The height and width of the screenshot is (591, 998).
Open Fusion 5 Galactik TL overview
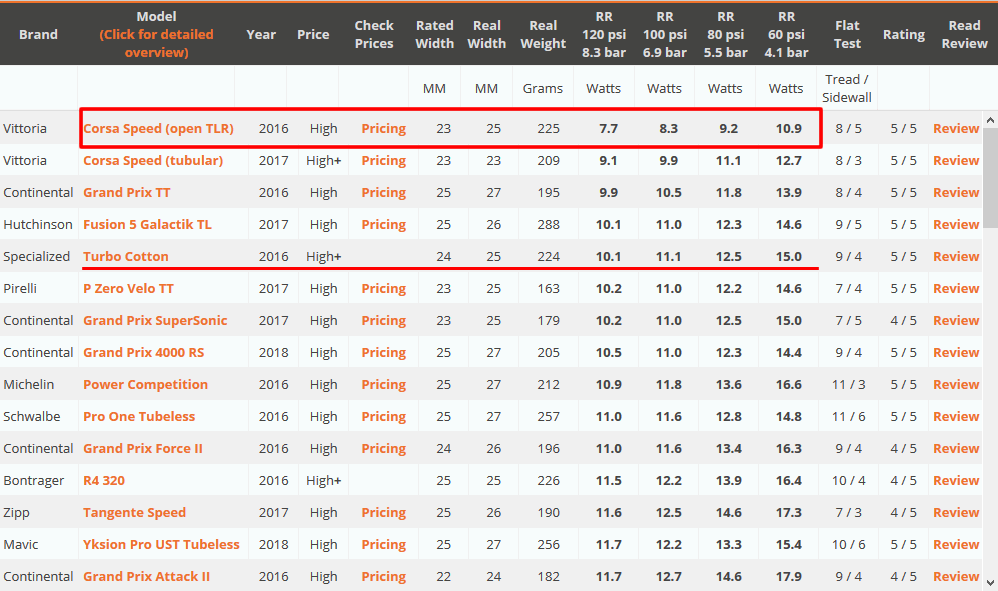[x=147, y=225]
